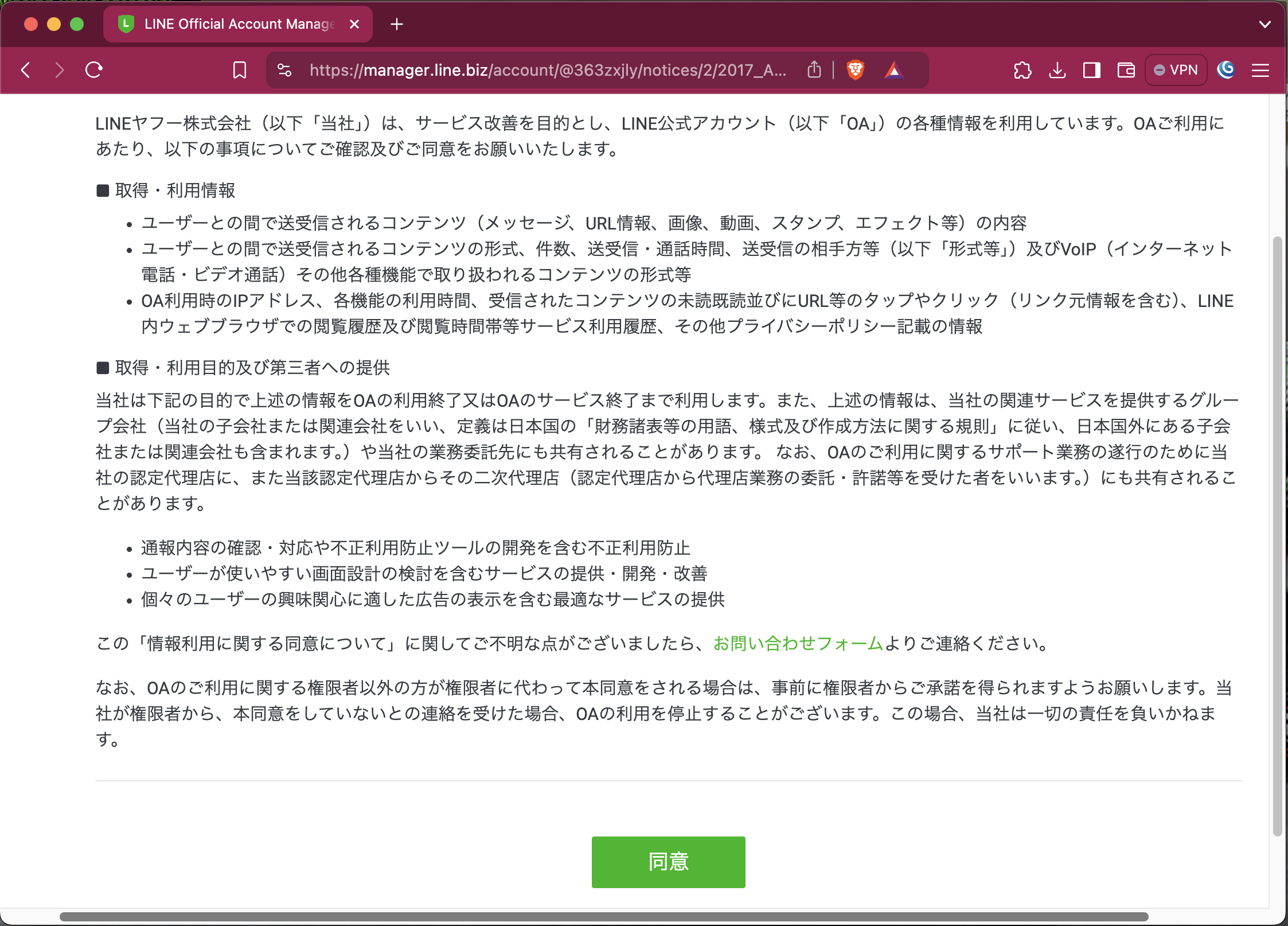Click the Brave Shields lion icon
The height and width of the screenshot is (926, 1288).
pyautogui.click(x=855, y=70)
